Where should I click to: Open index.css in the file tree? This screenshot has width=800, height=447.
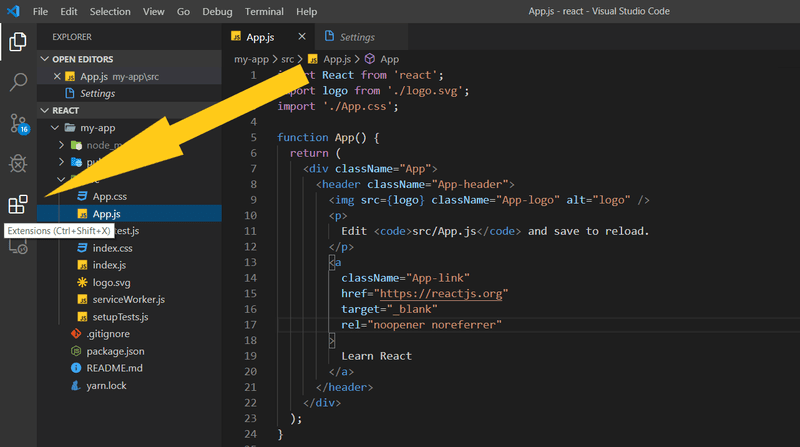113,248
